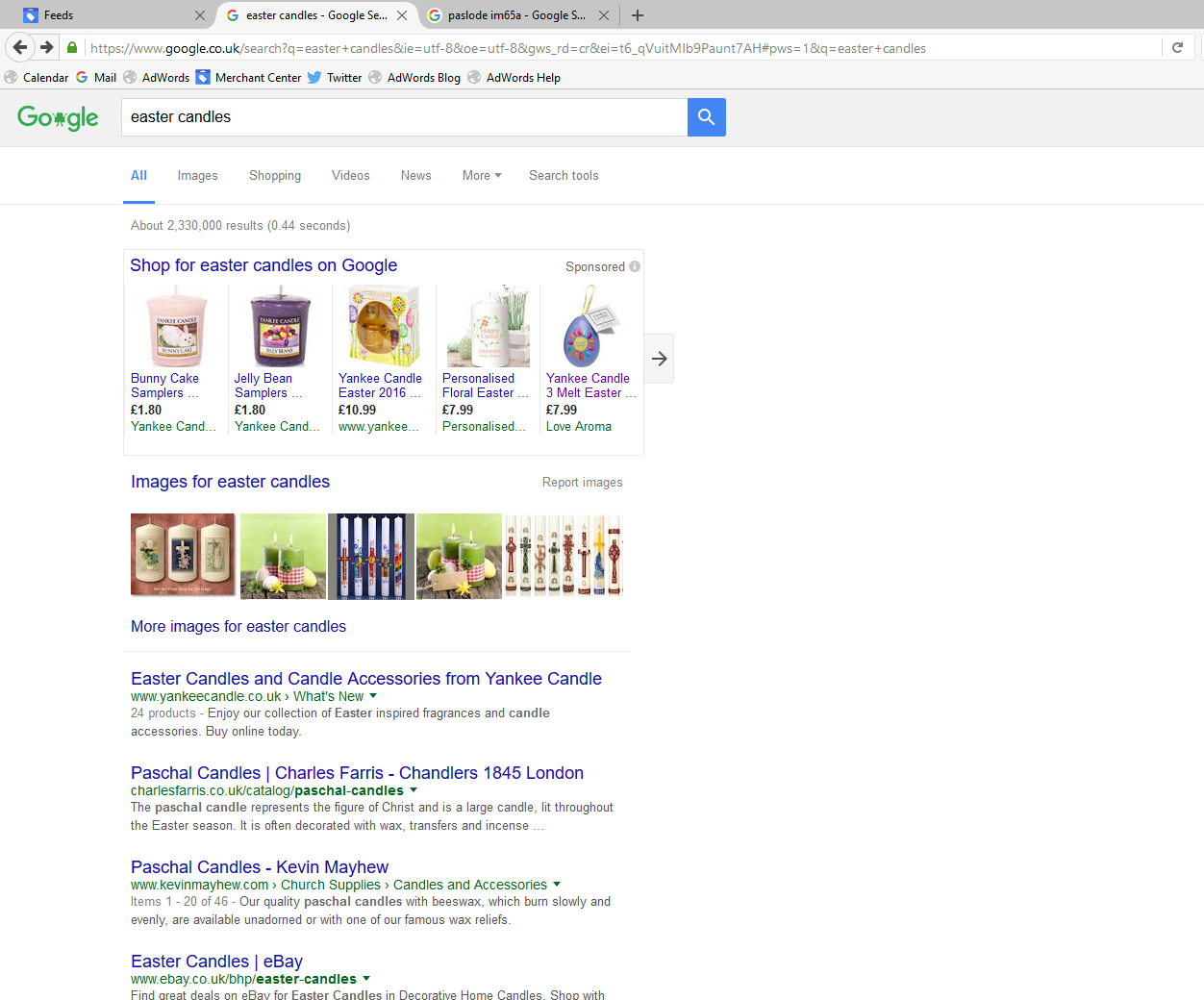Show next shopping results with arrow
Screen dimensions: 1204x1000
pos(659,359)
